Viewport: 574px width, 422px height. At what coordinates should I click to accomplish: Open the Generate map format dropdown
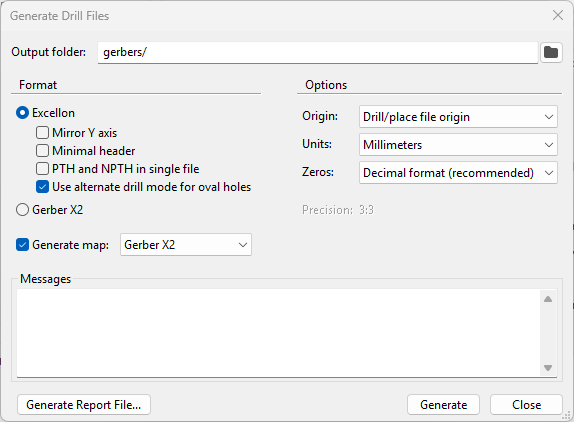(x=186, y=244)
